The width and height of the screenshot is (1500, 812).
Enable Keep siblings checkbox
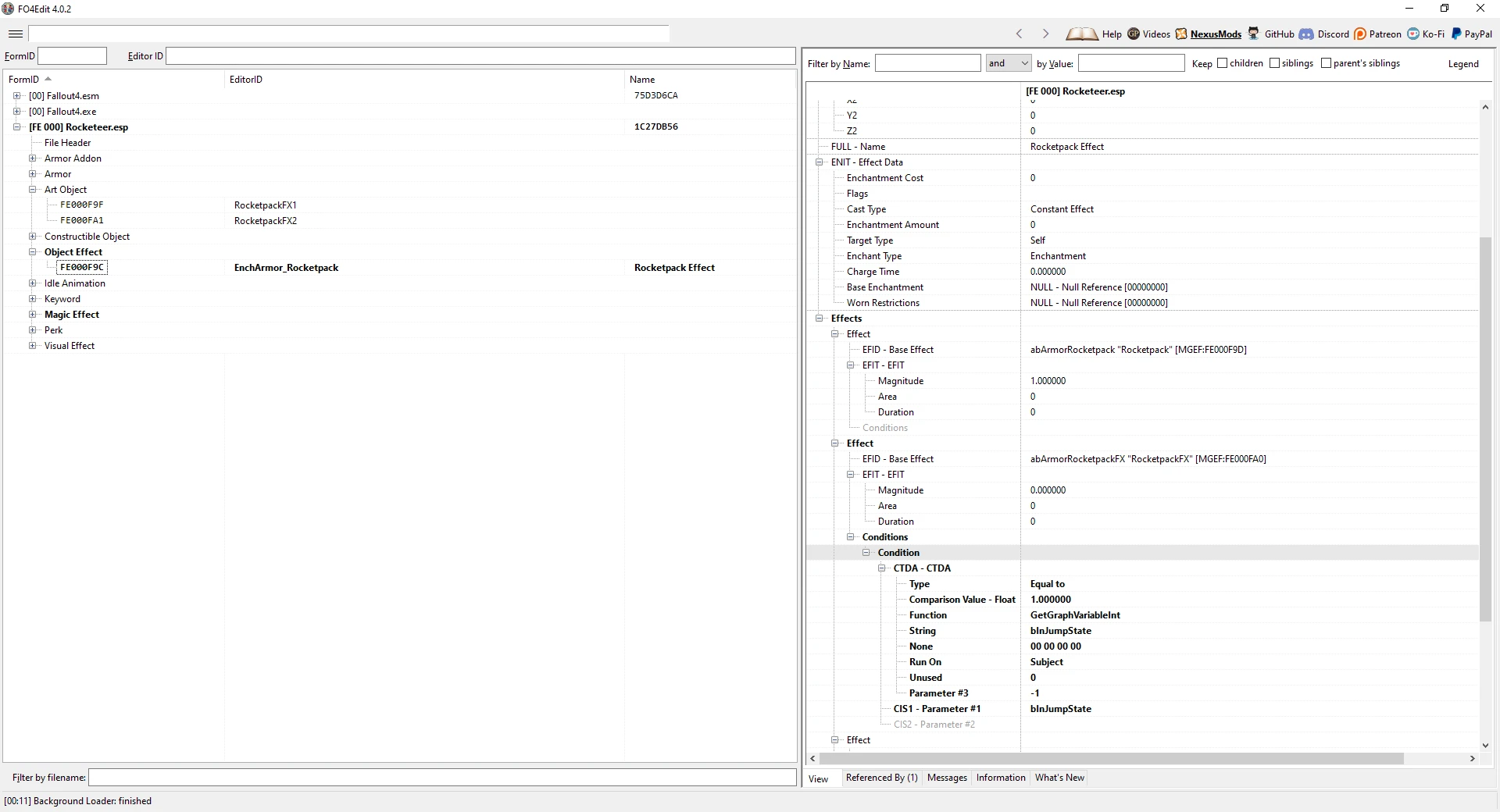(1275, 63)
